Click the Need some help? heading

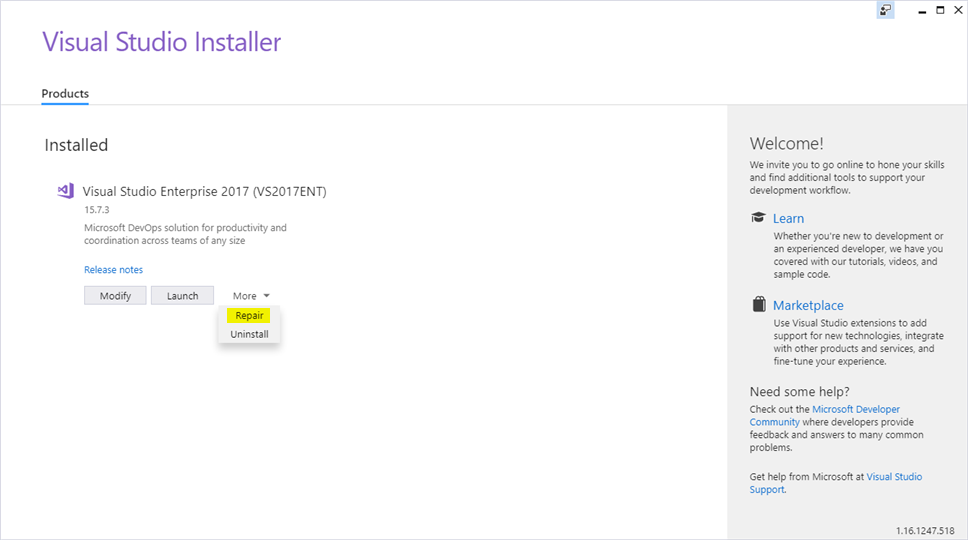(x=799, y=392)
